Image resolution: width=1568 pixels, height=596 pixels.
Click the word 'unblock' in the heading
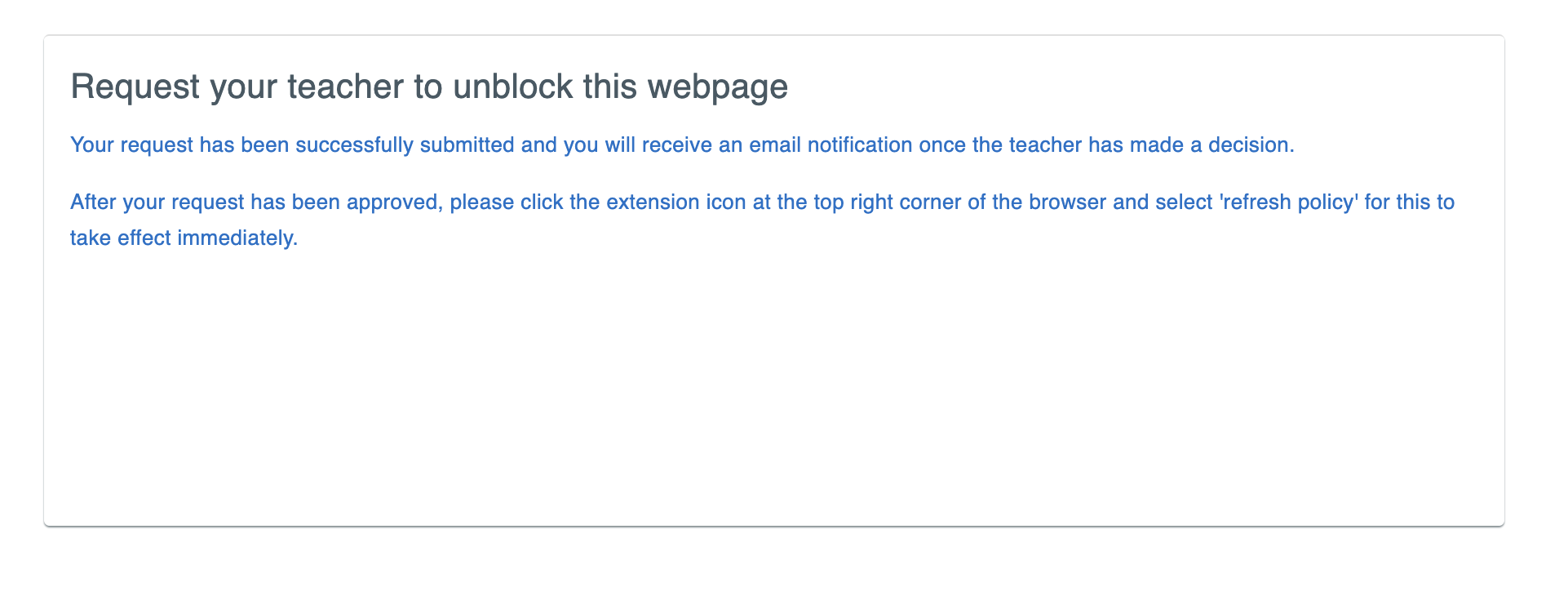(x=513, y=87)
